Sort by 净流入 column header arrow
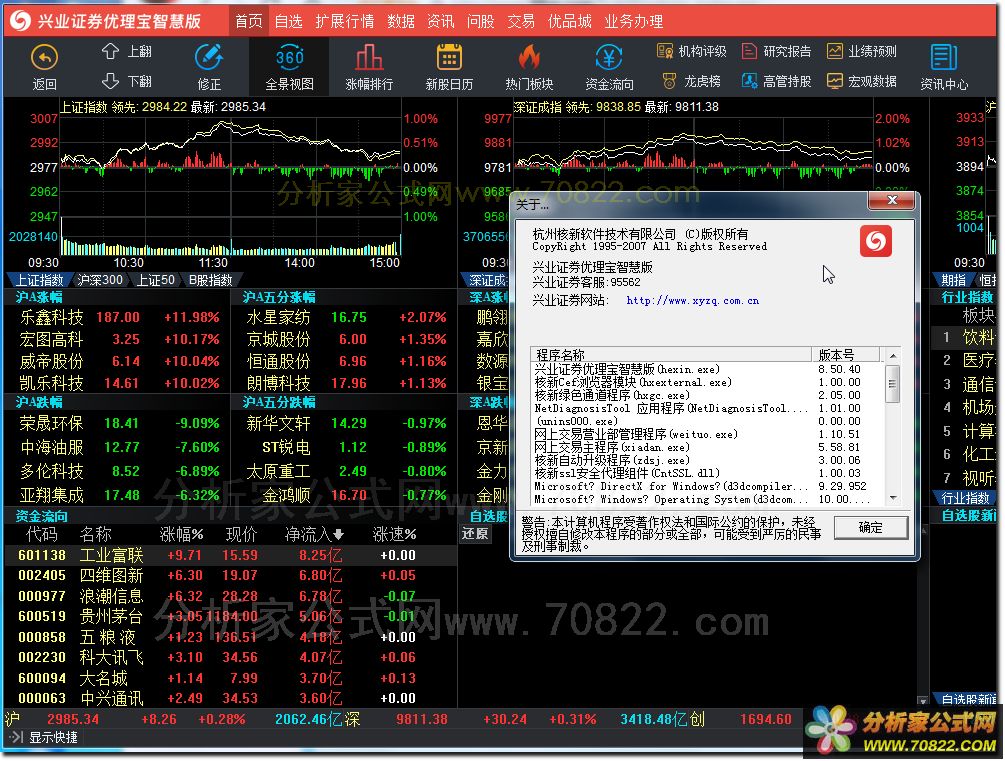 click(339, 535)
